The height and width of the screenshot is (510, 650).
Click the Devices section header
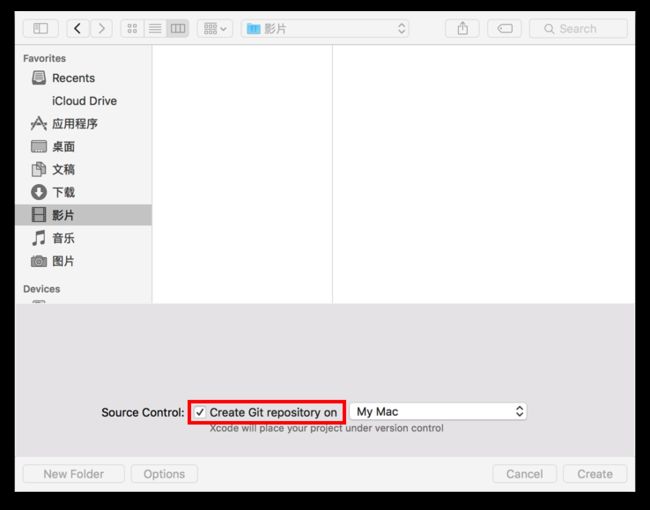[41, 289]
